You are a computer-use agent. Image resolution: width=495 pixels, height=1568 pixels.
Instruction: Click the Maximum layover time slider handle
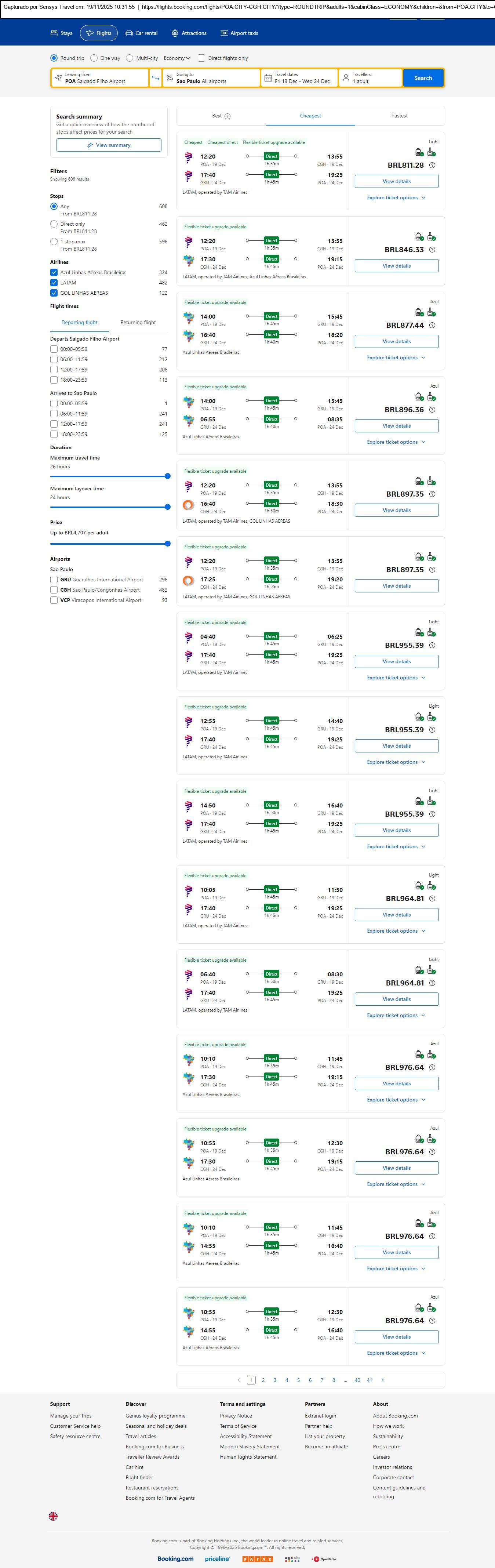(167, 507)
